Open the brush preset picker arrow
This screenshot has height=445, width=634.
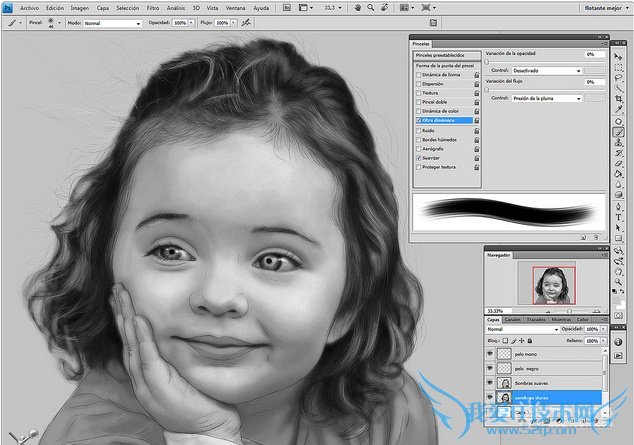59,23
